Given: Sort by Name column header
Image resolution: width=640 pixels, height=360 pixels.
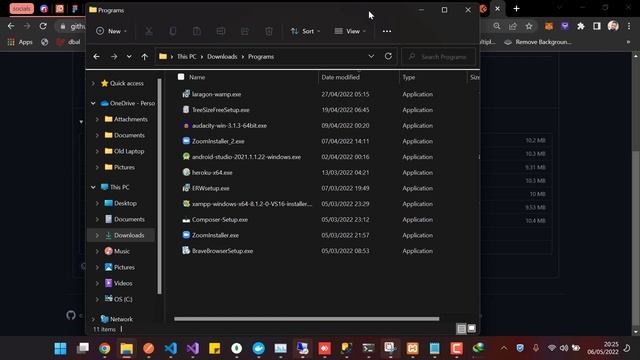Looking at the screenshot, I should pyautogui.click(x=197, y=77).
